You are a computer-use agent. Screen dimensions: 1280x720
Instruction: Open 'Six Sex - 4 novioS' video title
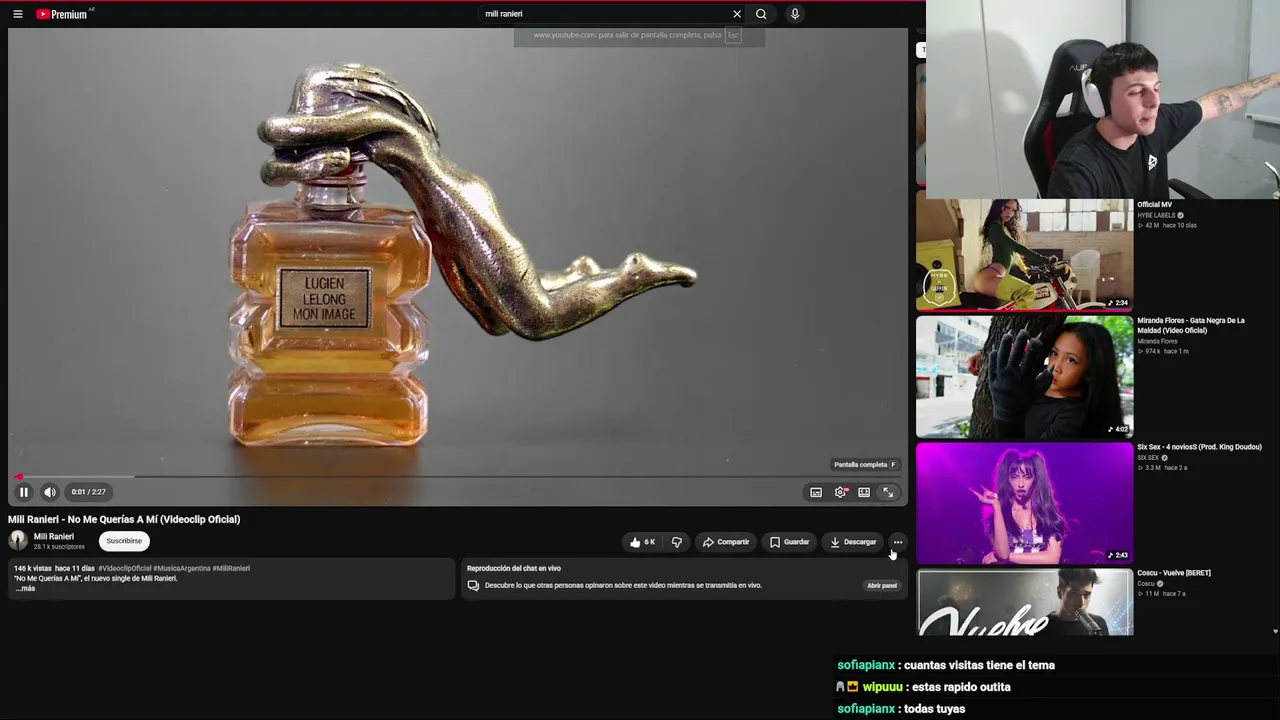1199,447
